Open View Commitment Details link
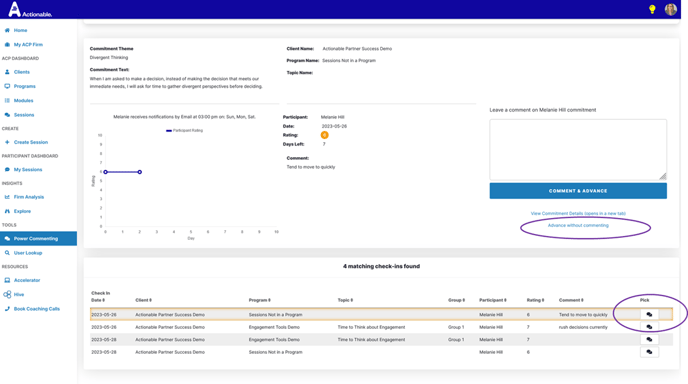This screenshot has height=384, width=688. click(578, 213)
